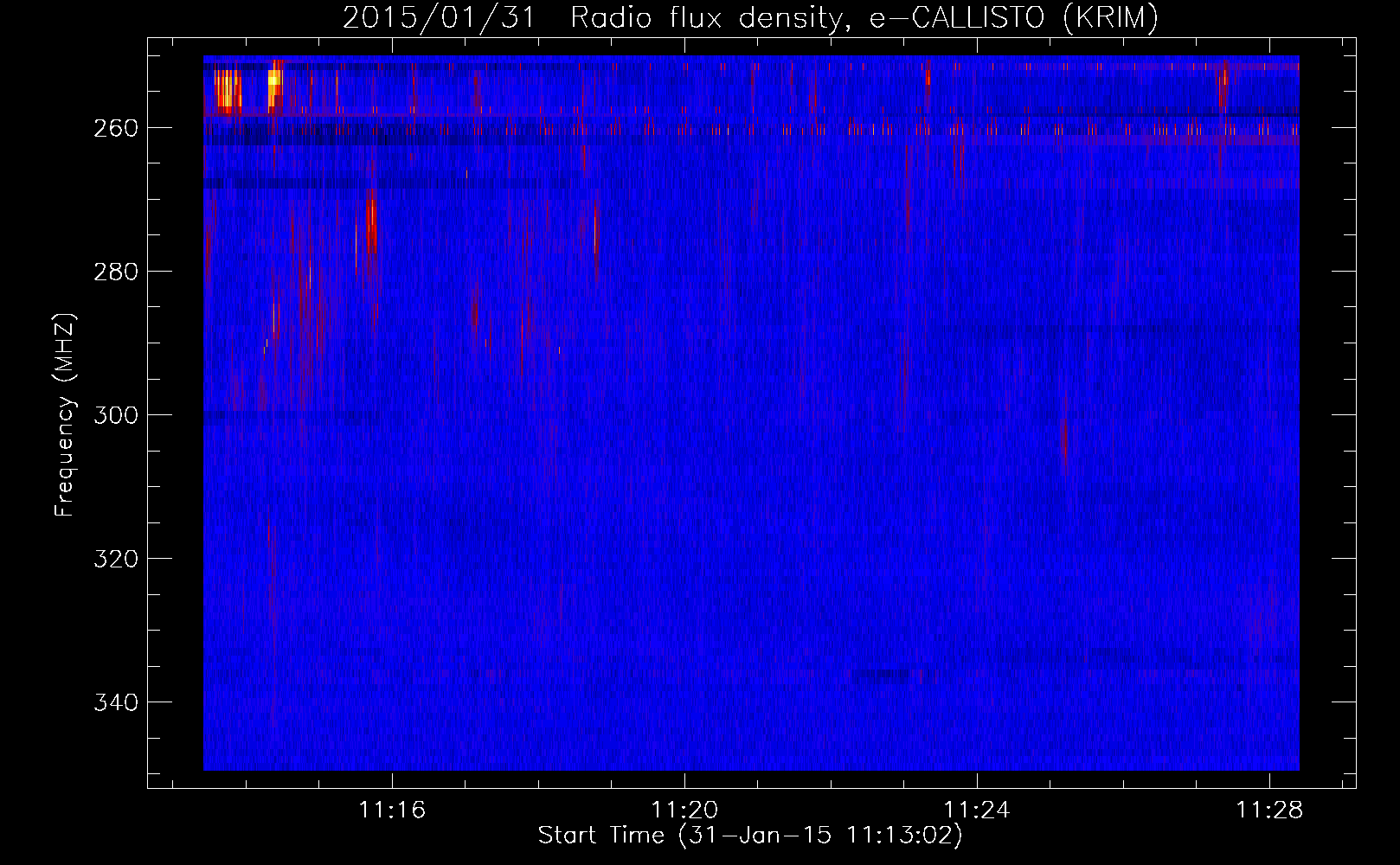
Task: Click the 260 frequency tick label
Action: point(116,128)
